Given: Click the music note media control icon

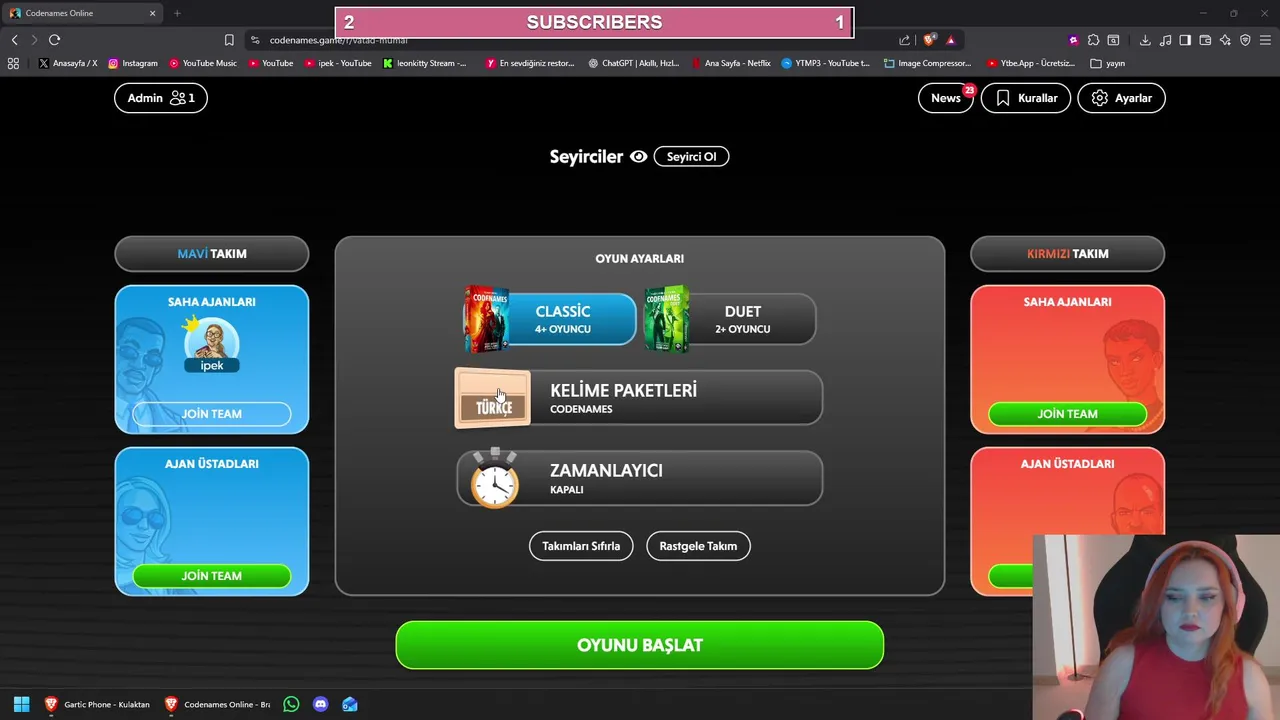Looking at the screenshot, I should [x=1165, y=40].
